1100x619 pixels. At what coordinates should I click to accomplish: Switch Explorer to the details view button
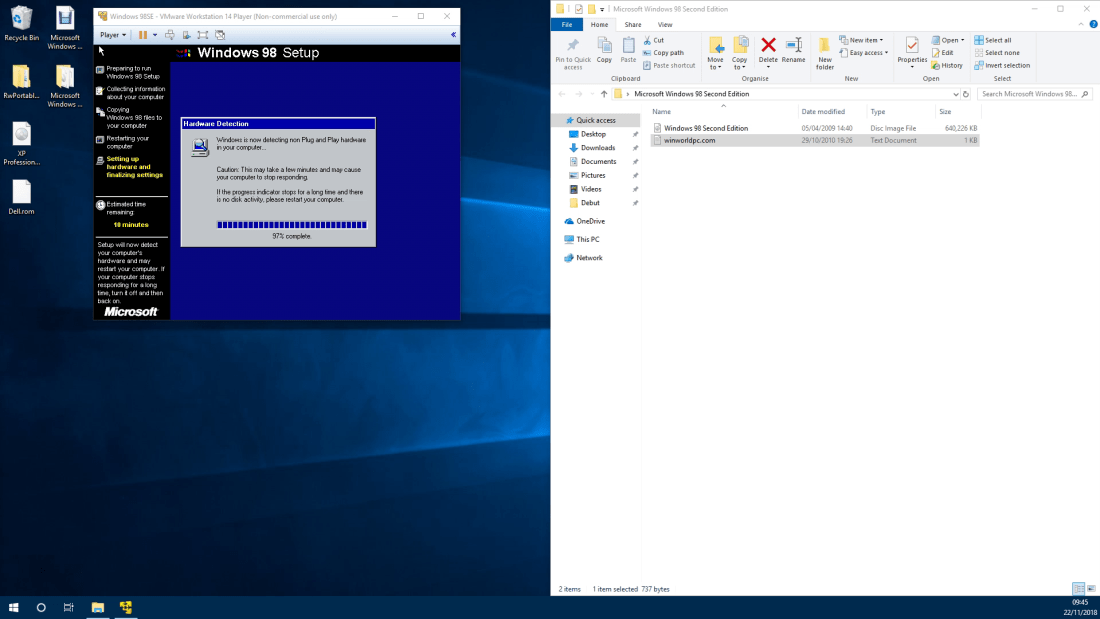click(1078, 589)
